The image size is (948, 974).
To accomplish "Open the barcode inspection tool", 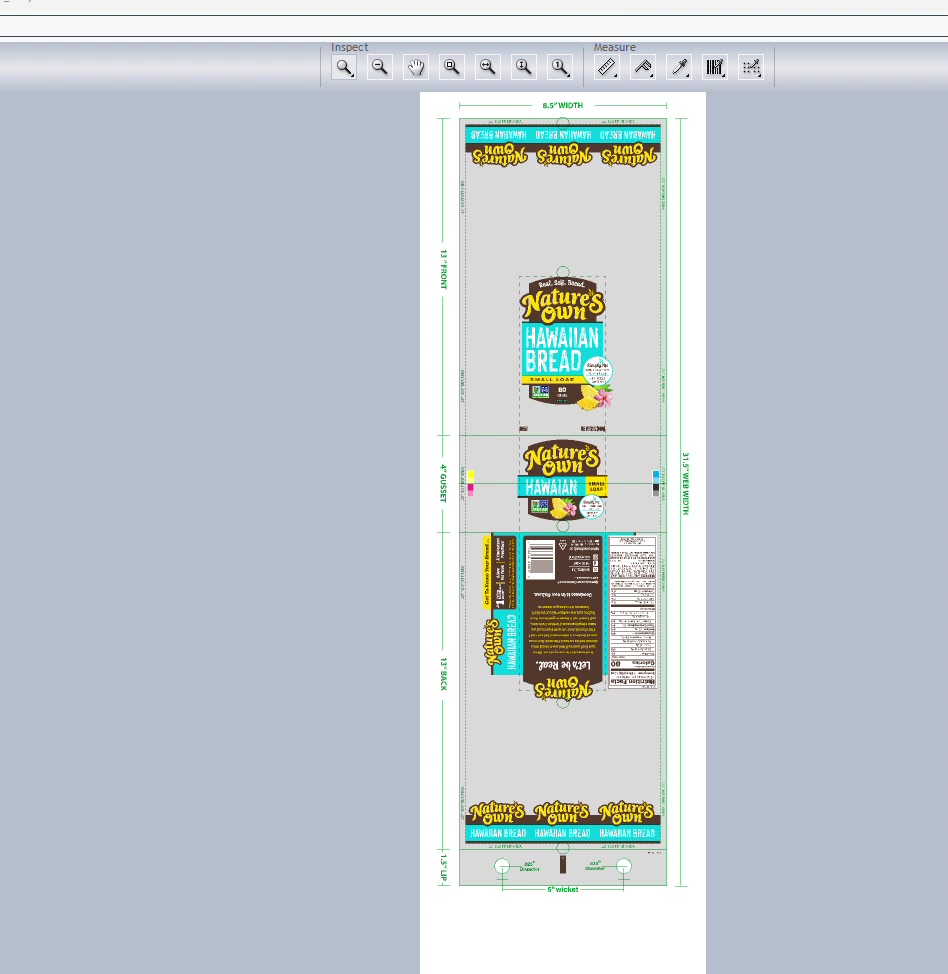I will tap(714, 67).
